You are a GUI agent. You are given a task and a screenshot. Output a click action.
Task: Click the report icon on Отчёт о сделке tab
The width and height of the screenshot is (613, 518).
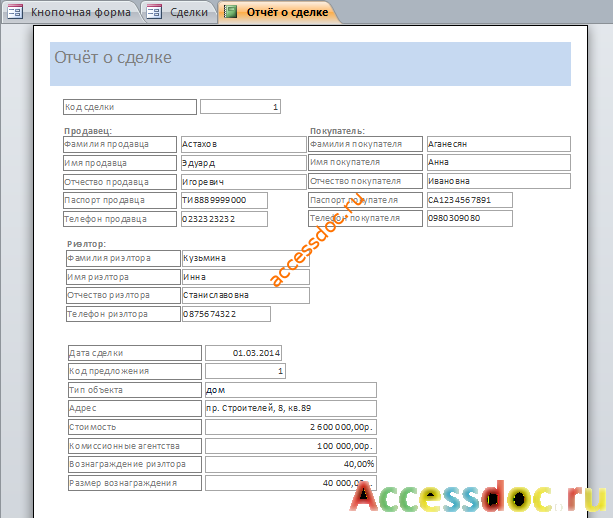pyautogui.click(x=230, y=12)
